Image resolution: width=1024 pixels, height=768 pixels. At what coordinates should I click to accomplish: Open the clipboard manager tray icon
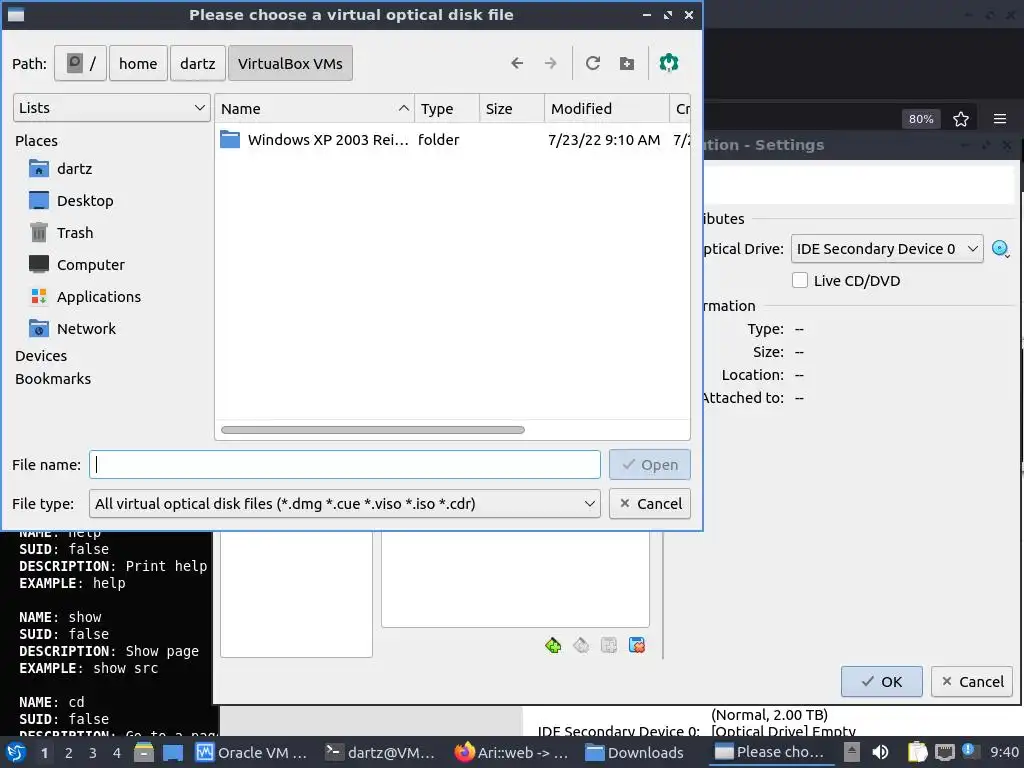[918, 752]
